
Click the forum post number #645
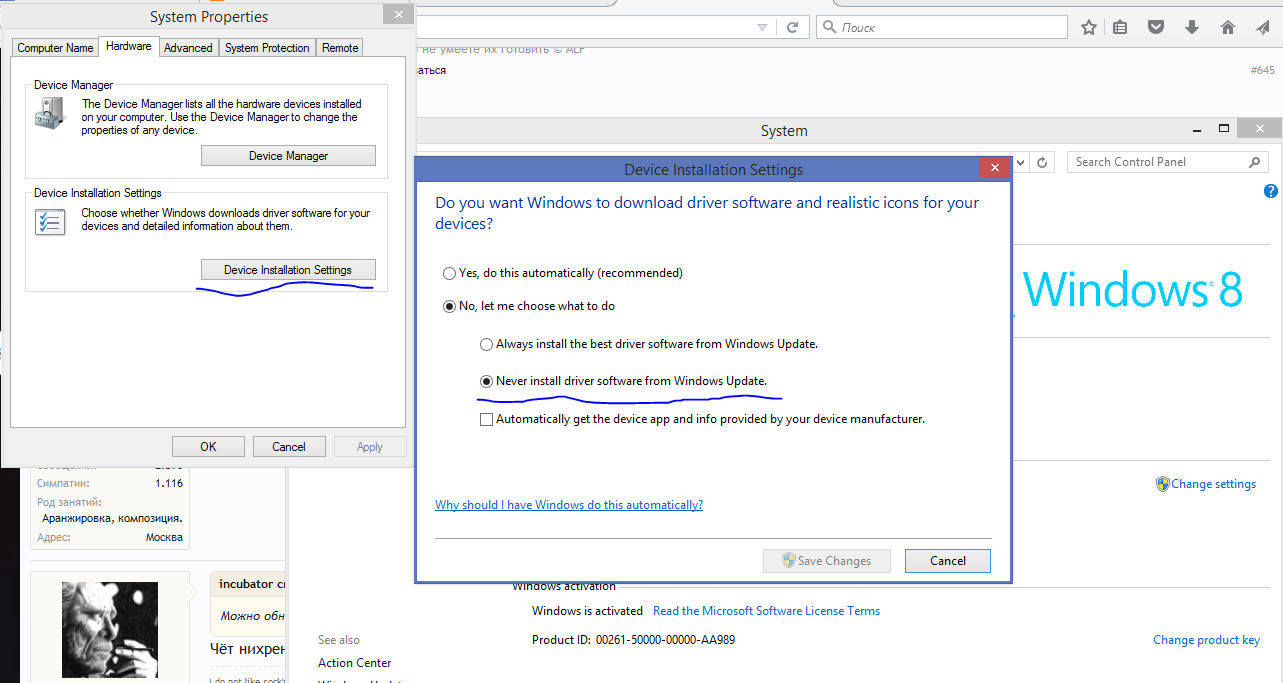pos(1262,71)
